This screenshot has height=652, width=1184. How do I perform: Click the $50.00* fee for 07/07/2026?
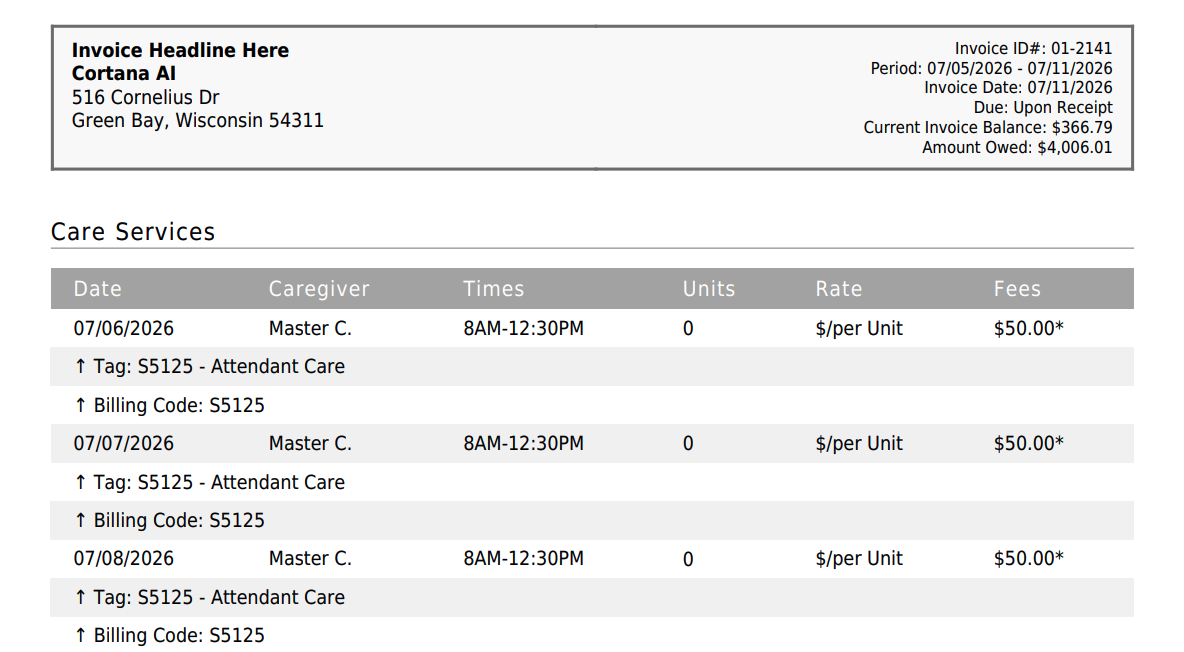pos(1028,443)
